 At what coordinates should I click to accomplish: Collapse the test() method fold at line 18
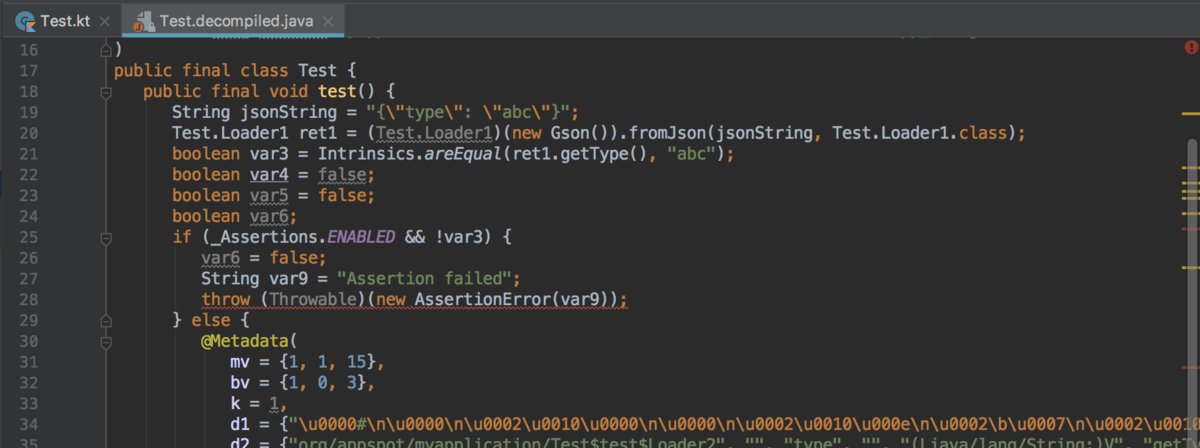pos(105,91)
